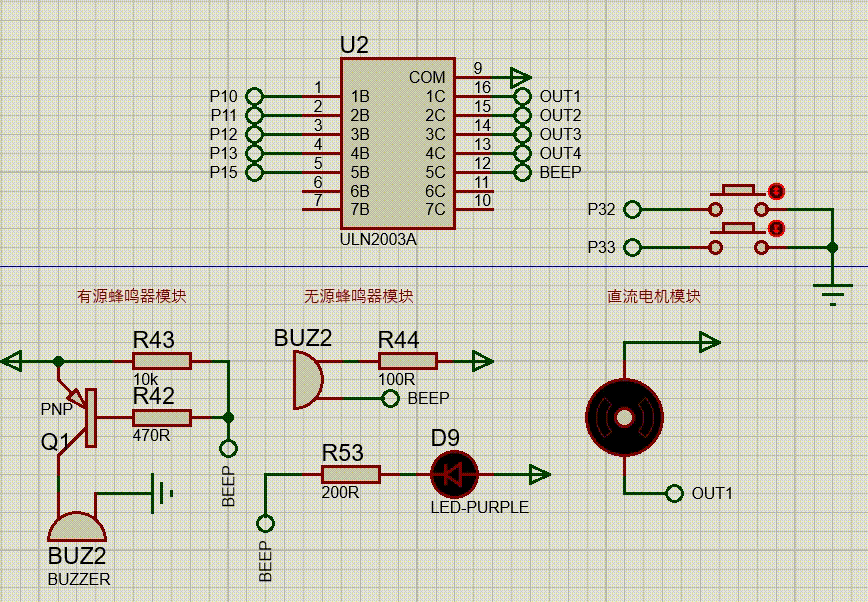The height and width of the screenshot is (602, 868).
Task: Click the U2 reference label
Action: pyautogui.click(x=354, y=45)
